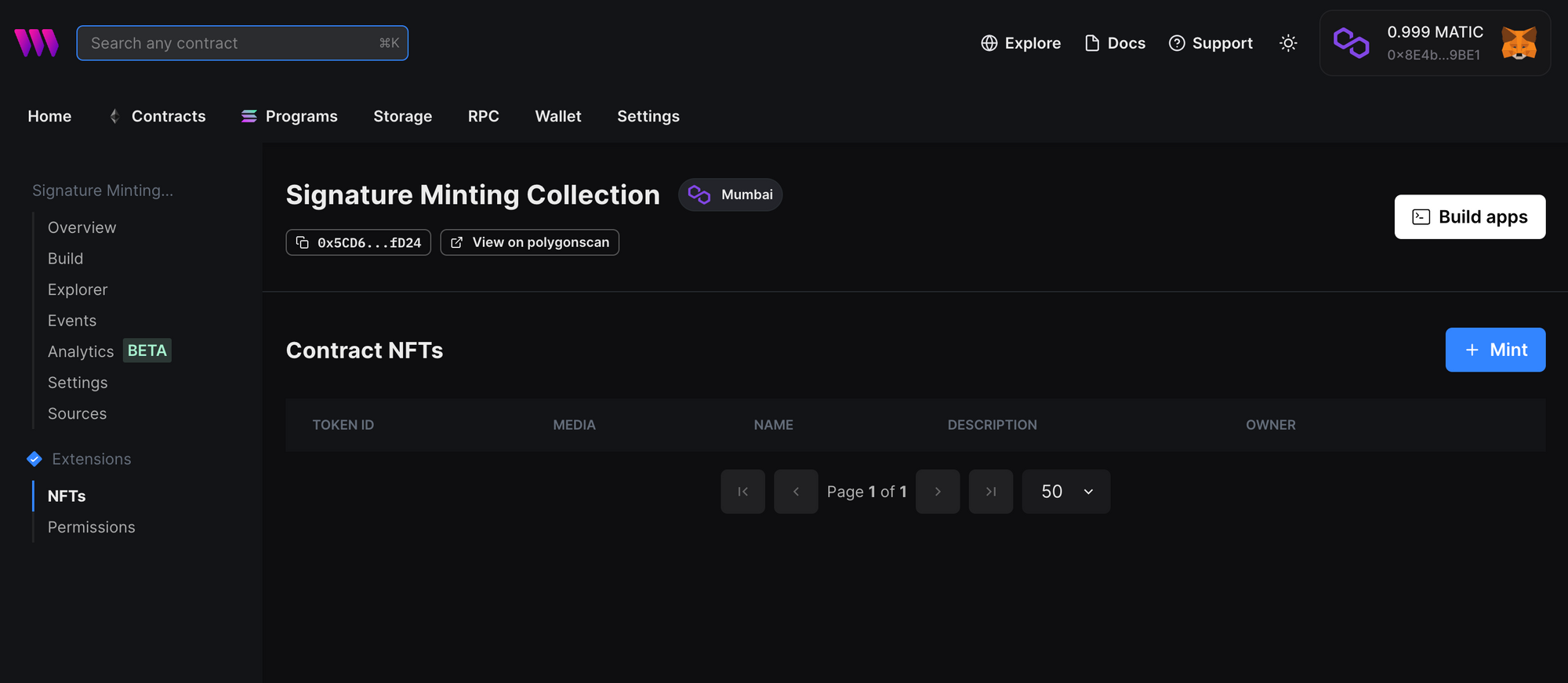Click View on polygonscan button
Viewport: 1568px width, 683px height.
530,242
